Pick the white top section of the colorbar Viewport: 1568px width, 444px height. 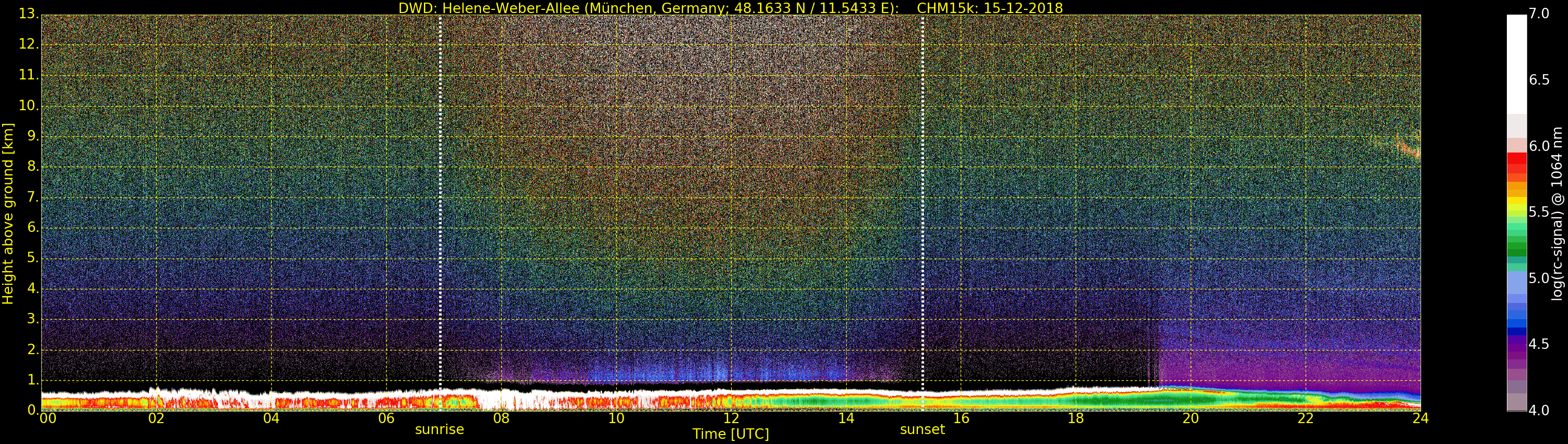tap(1516, 61)
